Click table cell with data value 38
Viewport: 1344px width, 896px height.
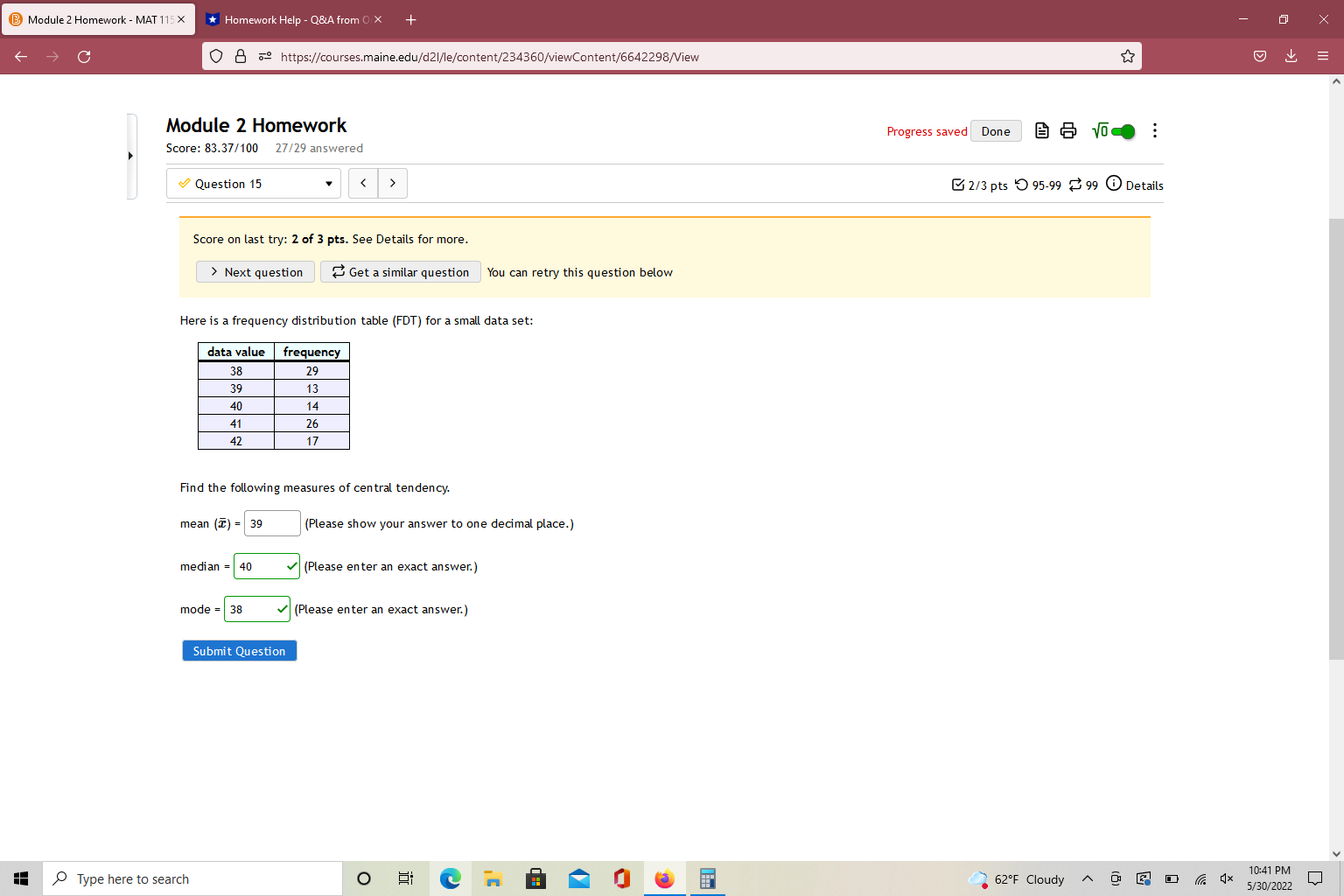pos(236,371)
